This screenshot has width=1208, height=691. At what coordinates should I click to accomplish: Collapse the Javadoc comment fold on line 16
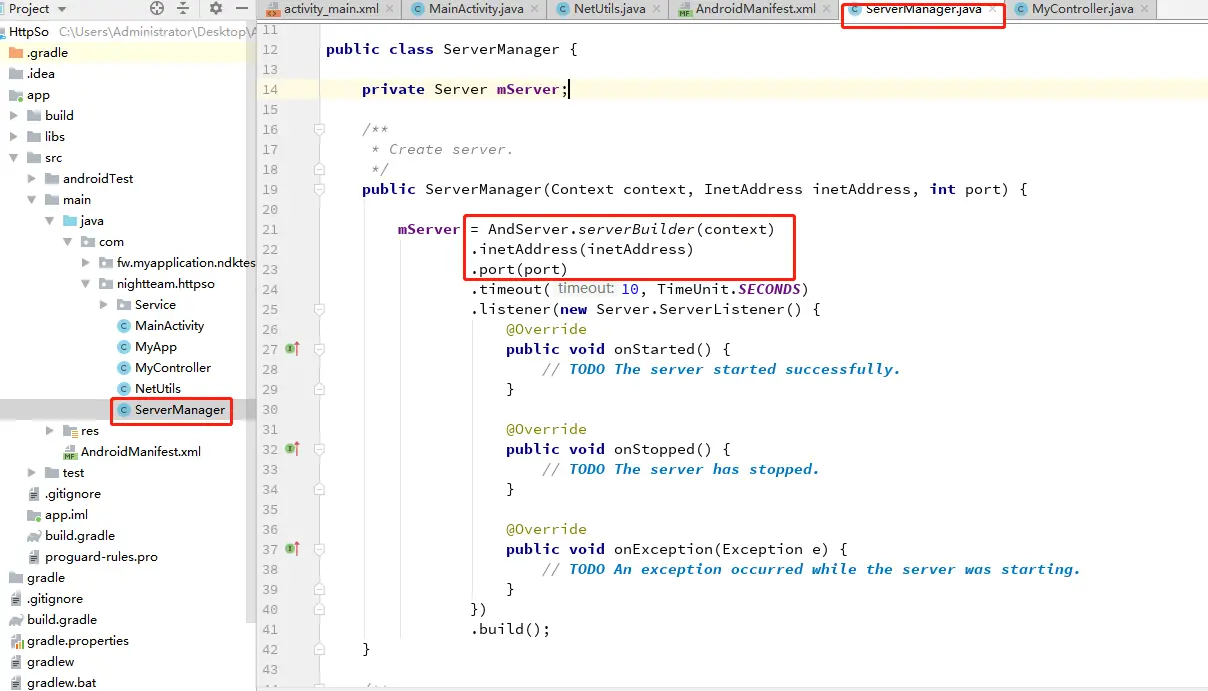coord(319,129)
